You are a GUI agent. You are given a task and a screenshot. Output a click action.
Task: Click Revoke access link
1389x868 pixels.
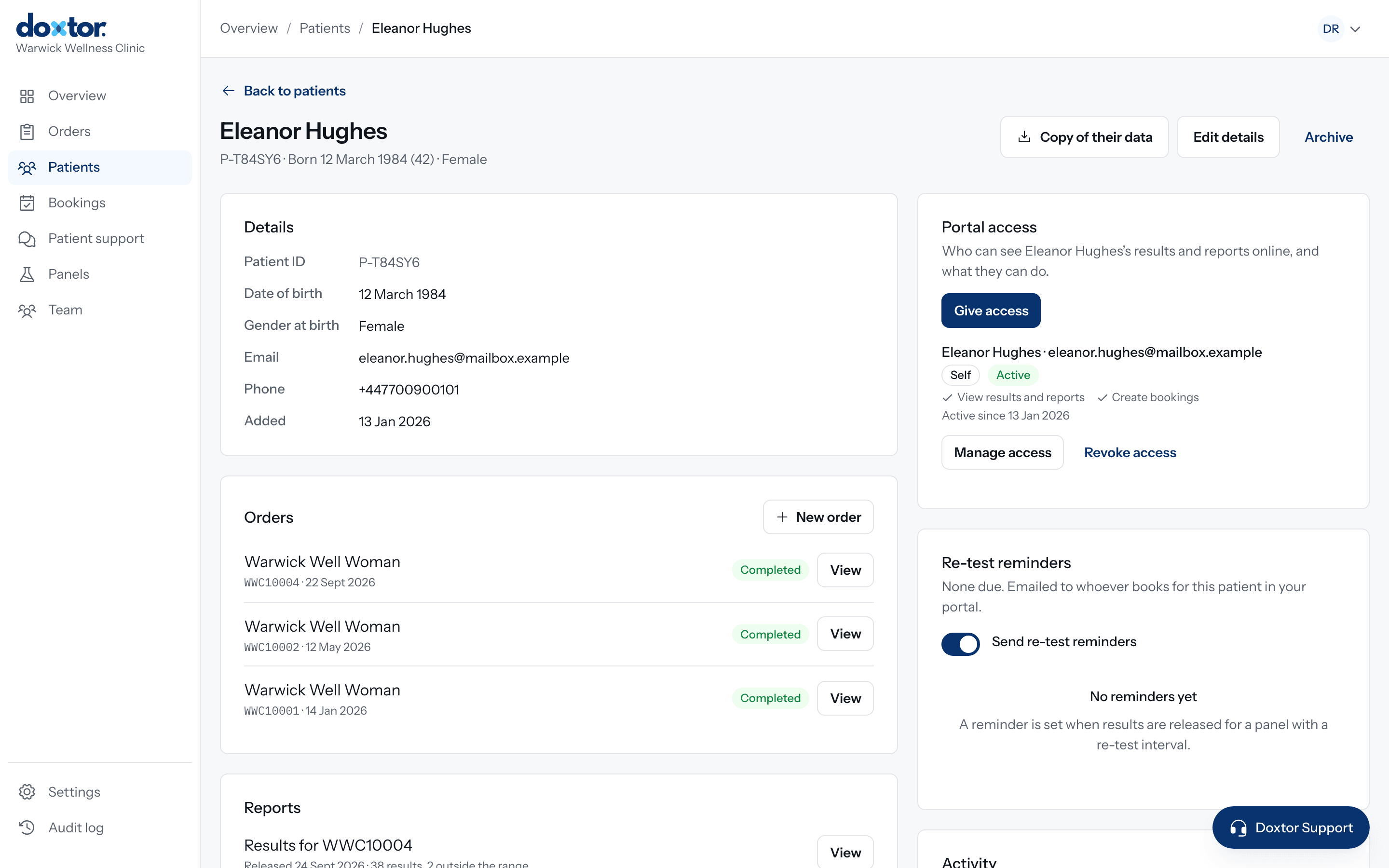1130,452
